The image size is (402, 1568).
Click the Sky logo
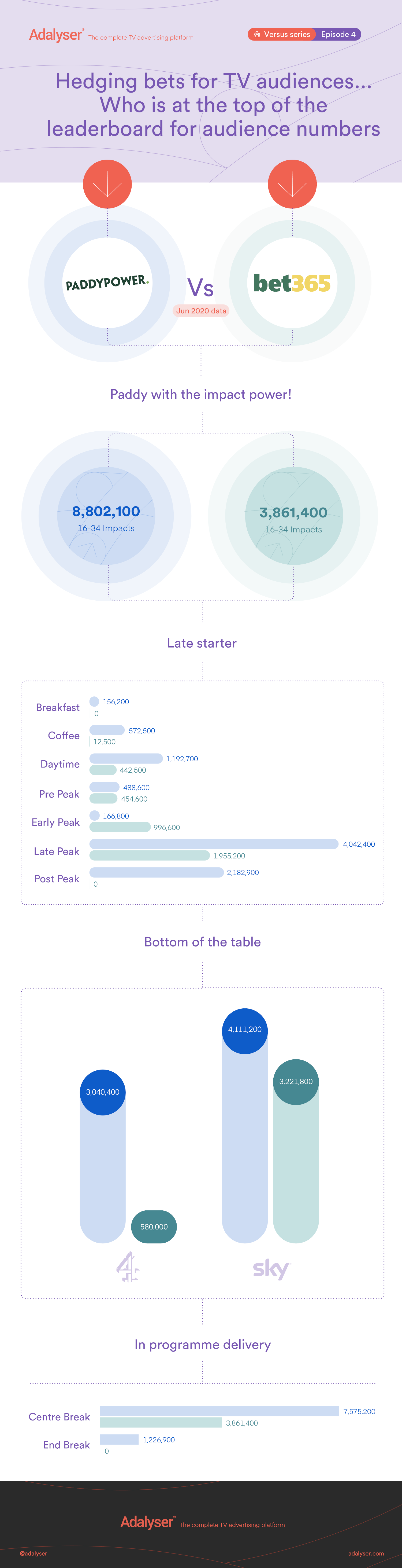(x=271, y=1269)
